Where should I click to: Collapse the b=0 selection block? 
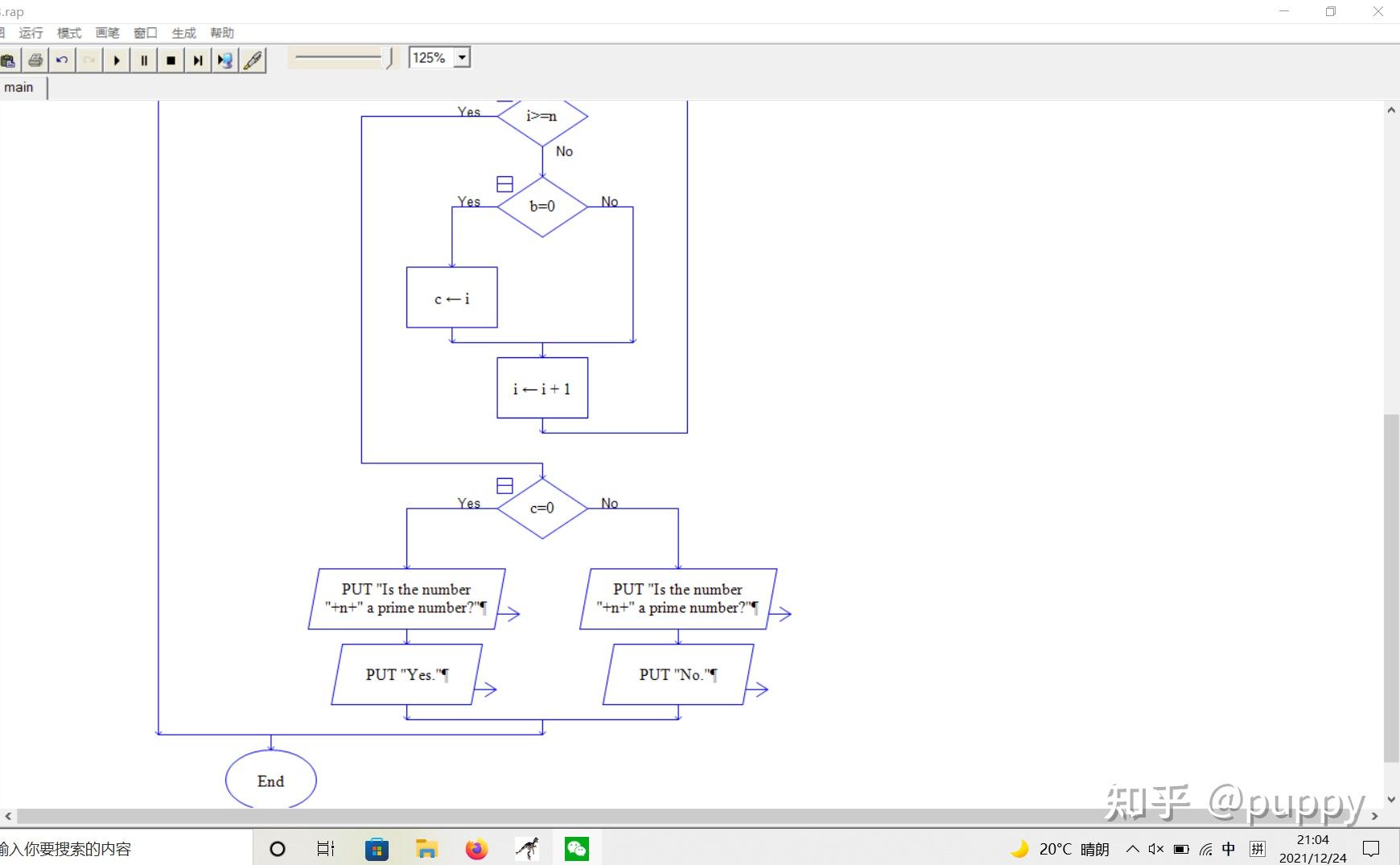(504, 184)
